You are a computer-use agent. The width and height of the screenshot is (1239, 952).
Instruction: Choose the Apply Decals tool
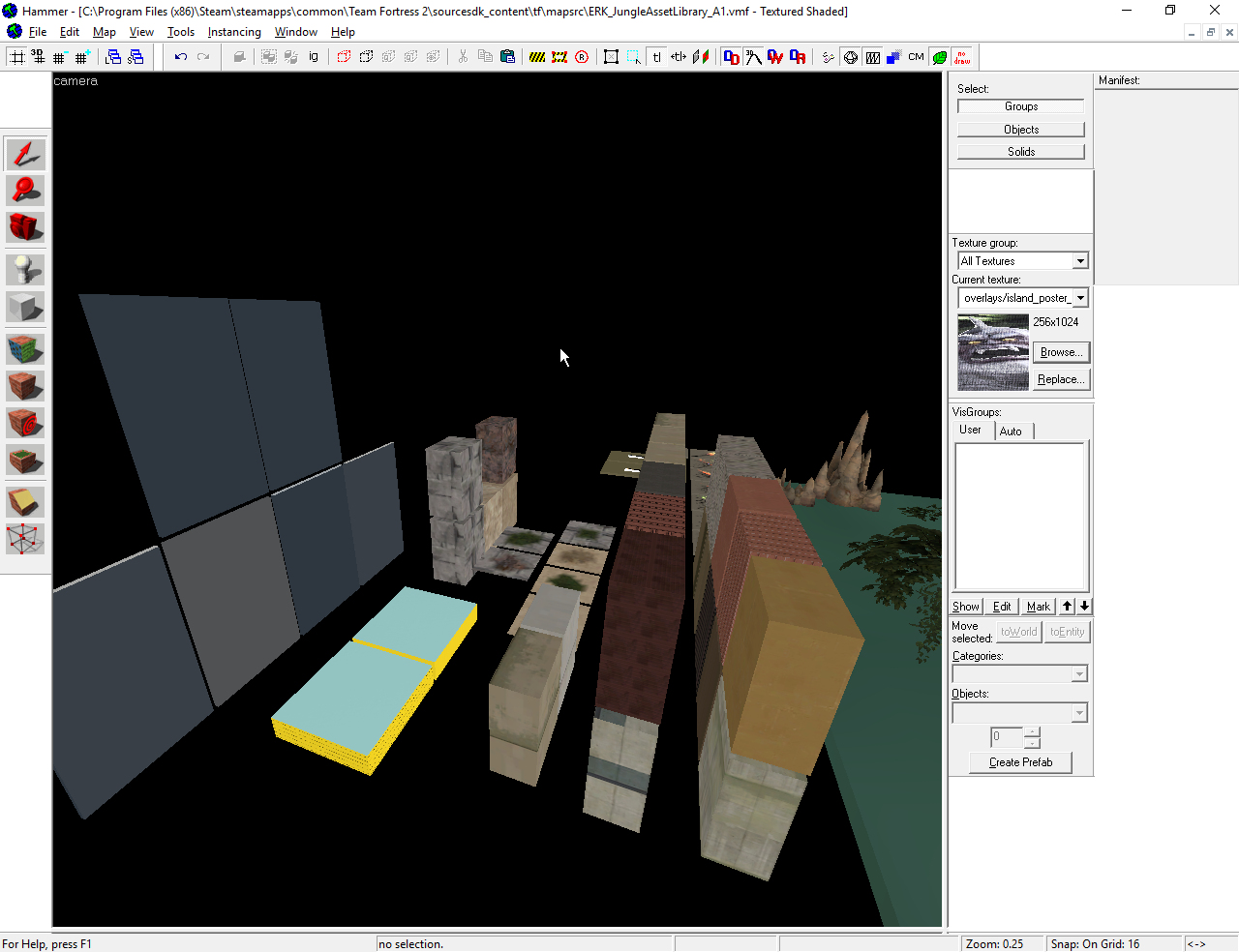click(25, 423)
